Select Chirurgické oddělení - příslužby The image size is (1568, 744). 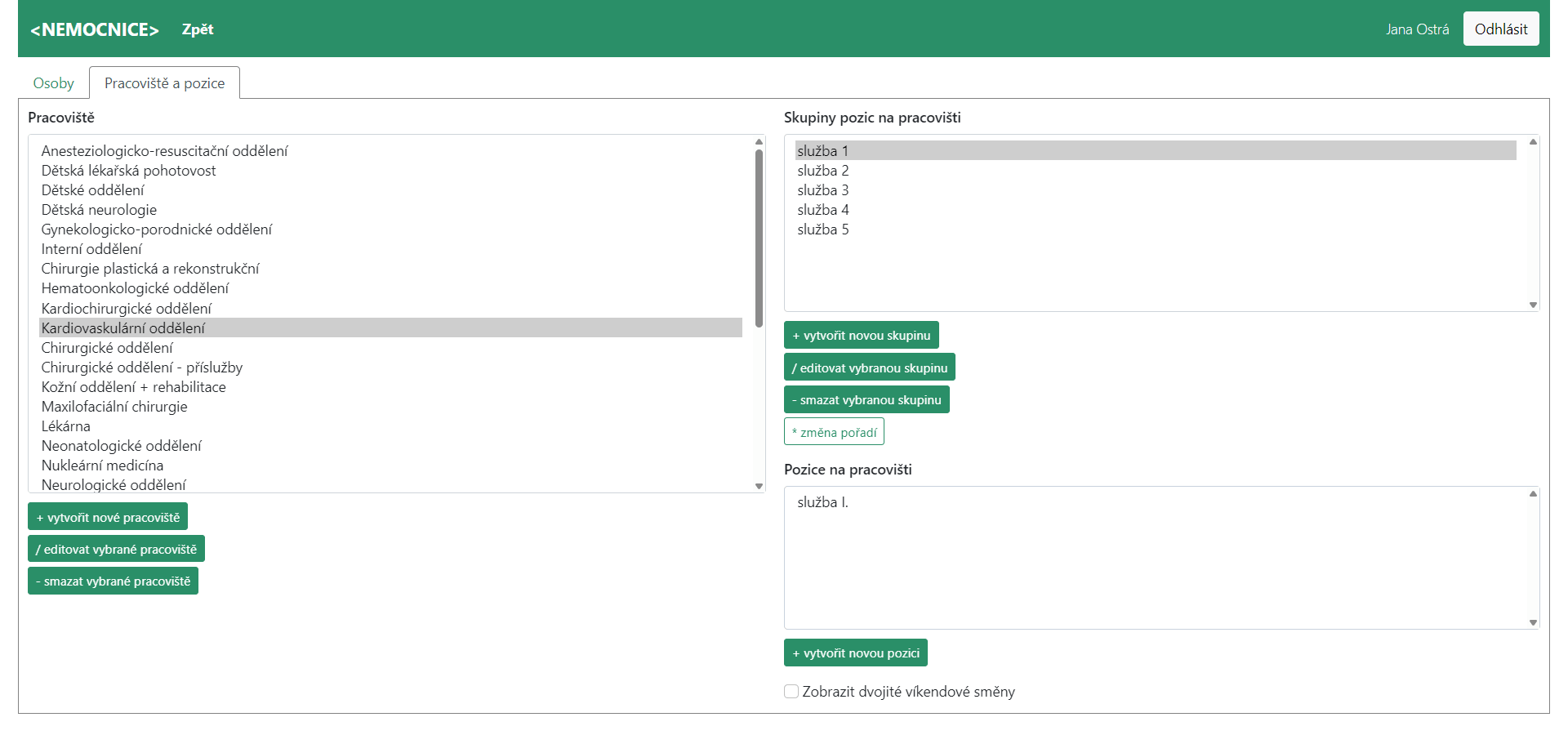tap(391, 368)
